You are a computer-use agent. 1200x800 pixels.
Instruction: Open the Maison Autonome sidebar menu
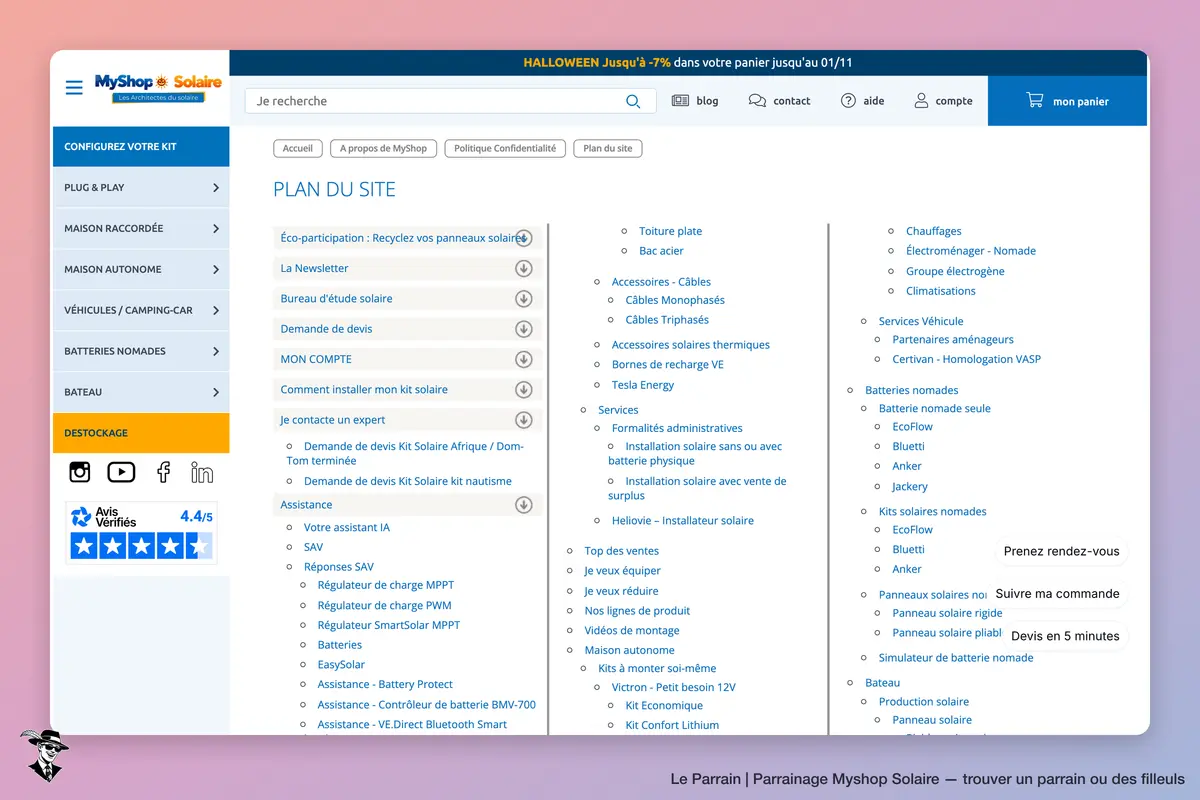pyautogui.click(x=141, y=269)
